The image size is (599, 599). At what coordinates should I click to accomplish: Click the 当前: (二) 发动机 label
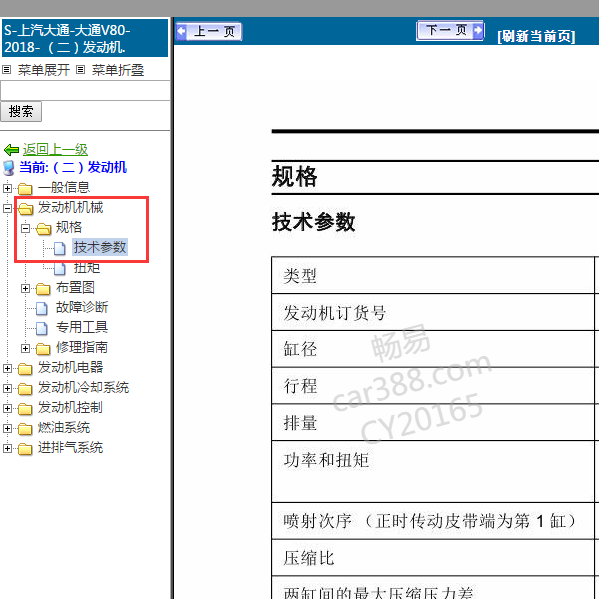pos(73,167)
